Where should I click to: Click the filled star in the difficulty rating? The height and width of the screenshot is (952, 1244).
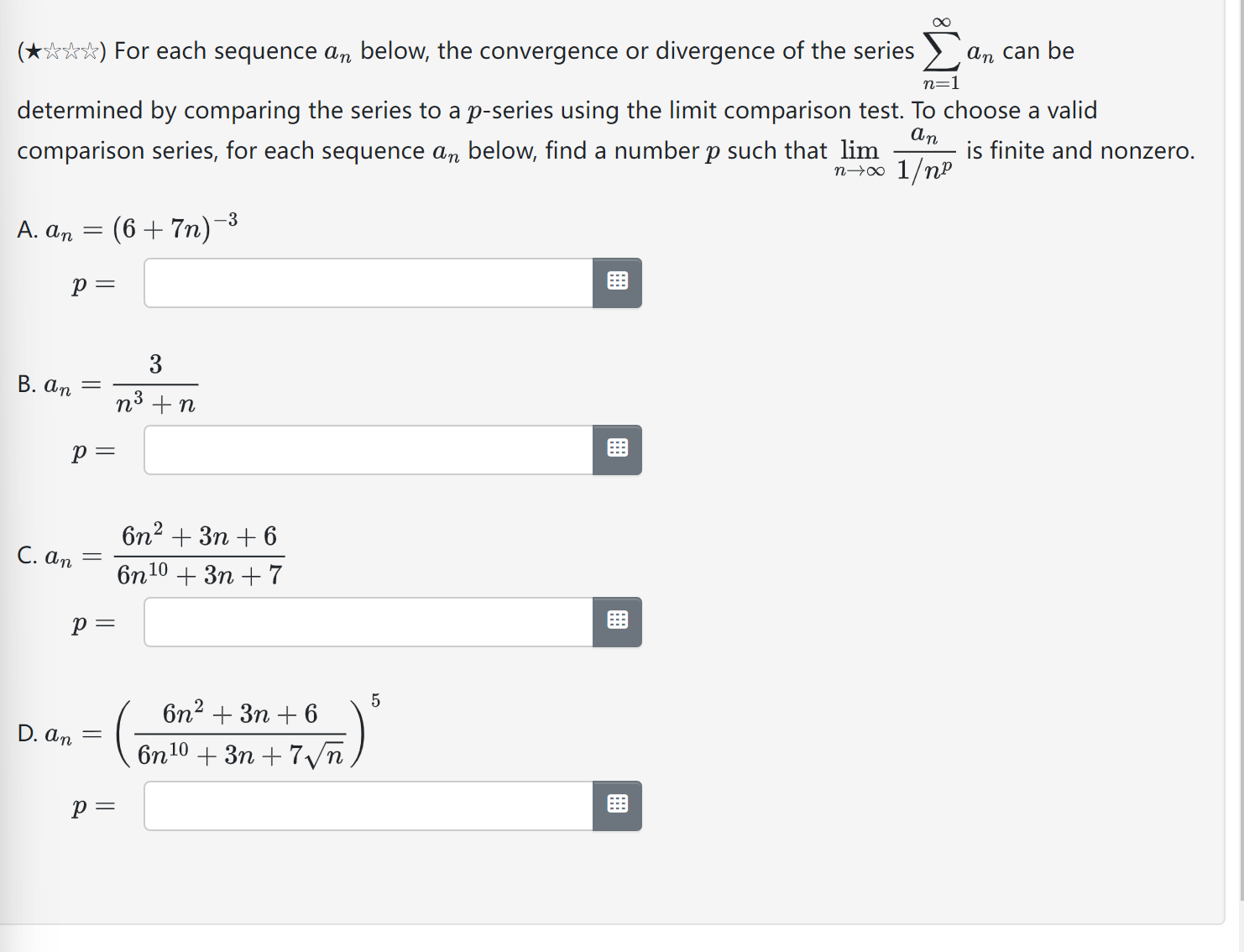(x=34, y=50)
